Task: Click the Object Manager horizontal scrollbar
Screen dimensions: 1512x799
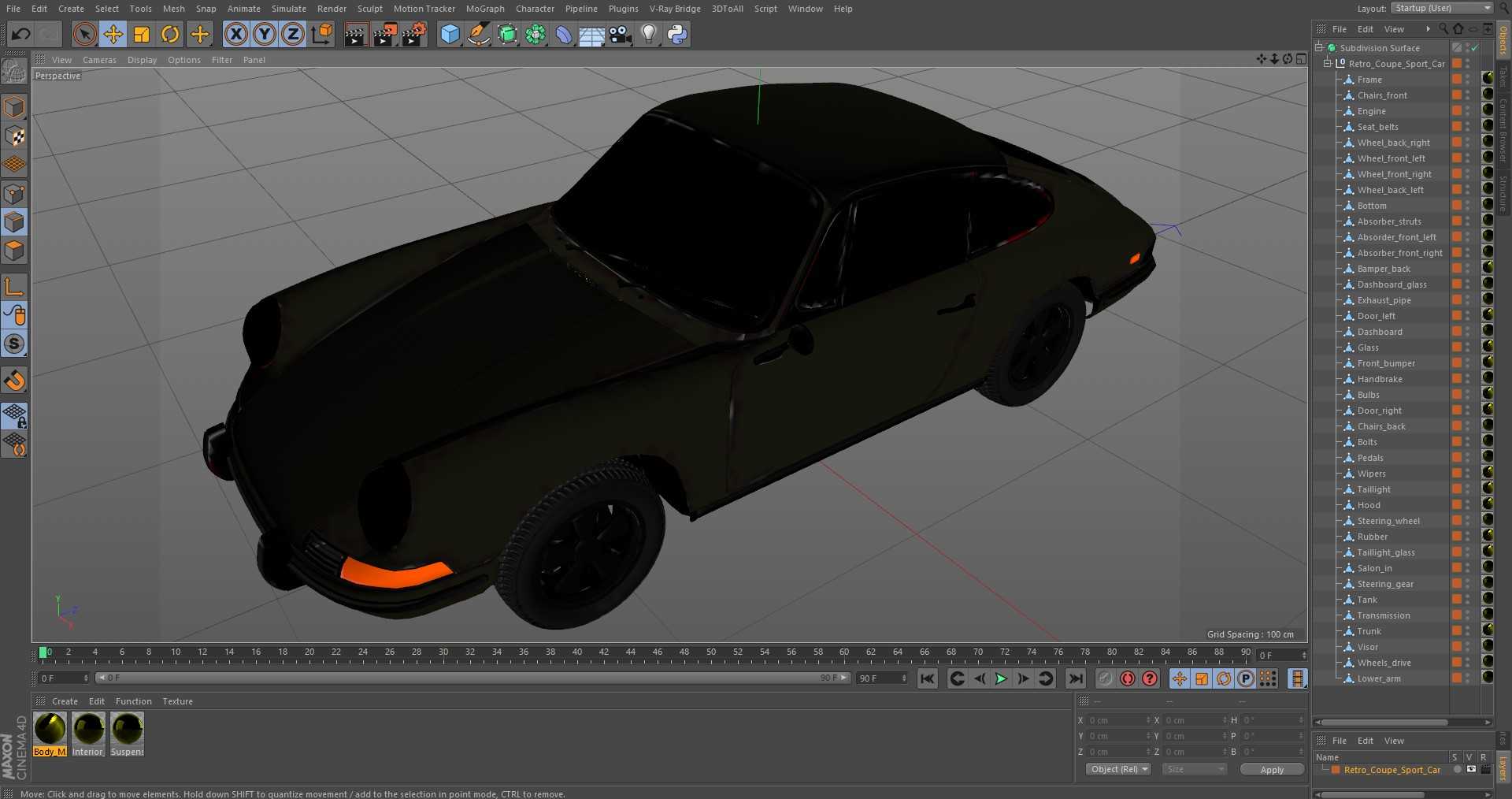Action: [x=1386, y=722]
